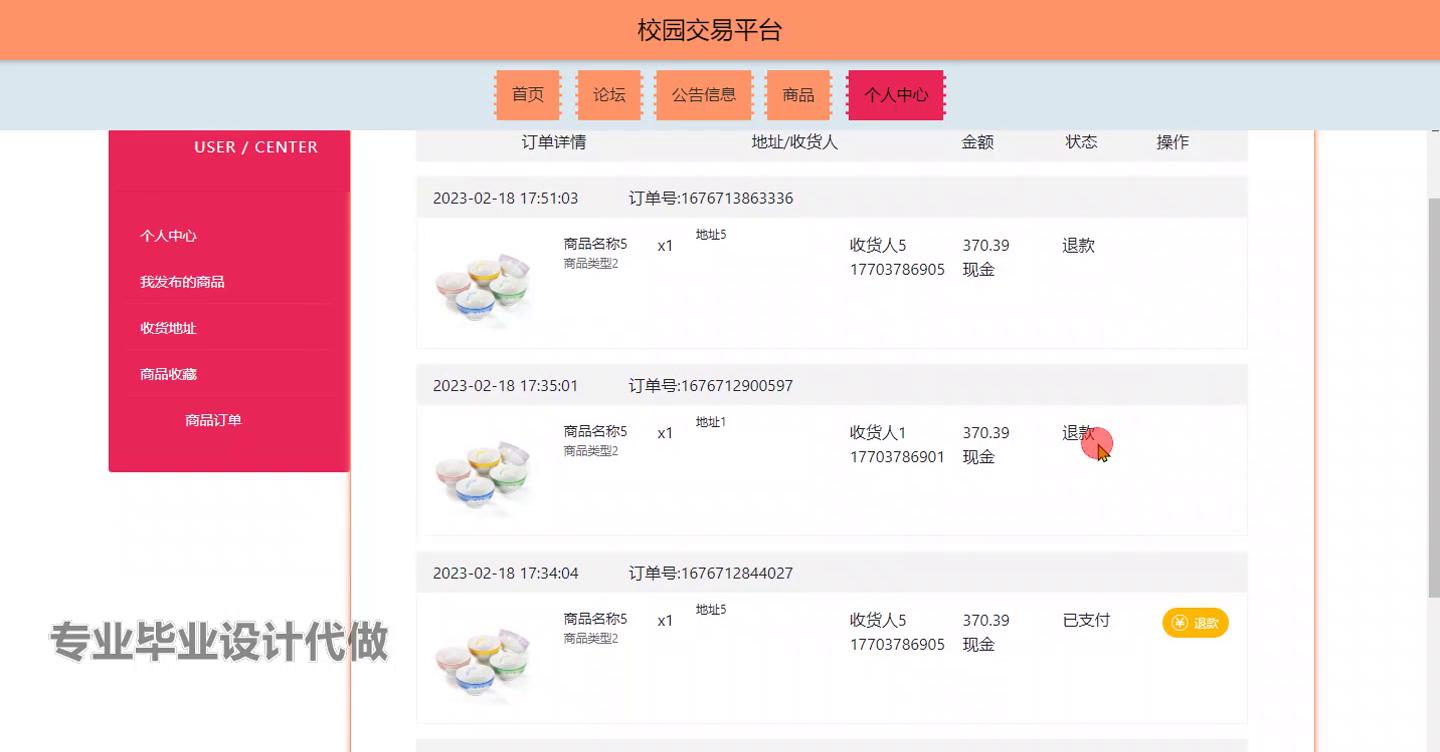Click 地址1 in order 1676712900597
The height and width of the screenshot is (752, 1440).
click(711, 422)
